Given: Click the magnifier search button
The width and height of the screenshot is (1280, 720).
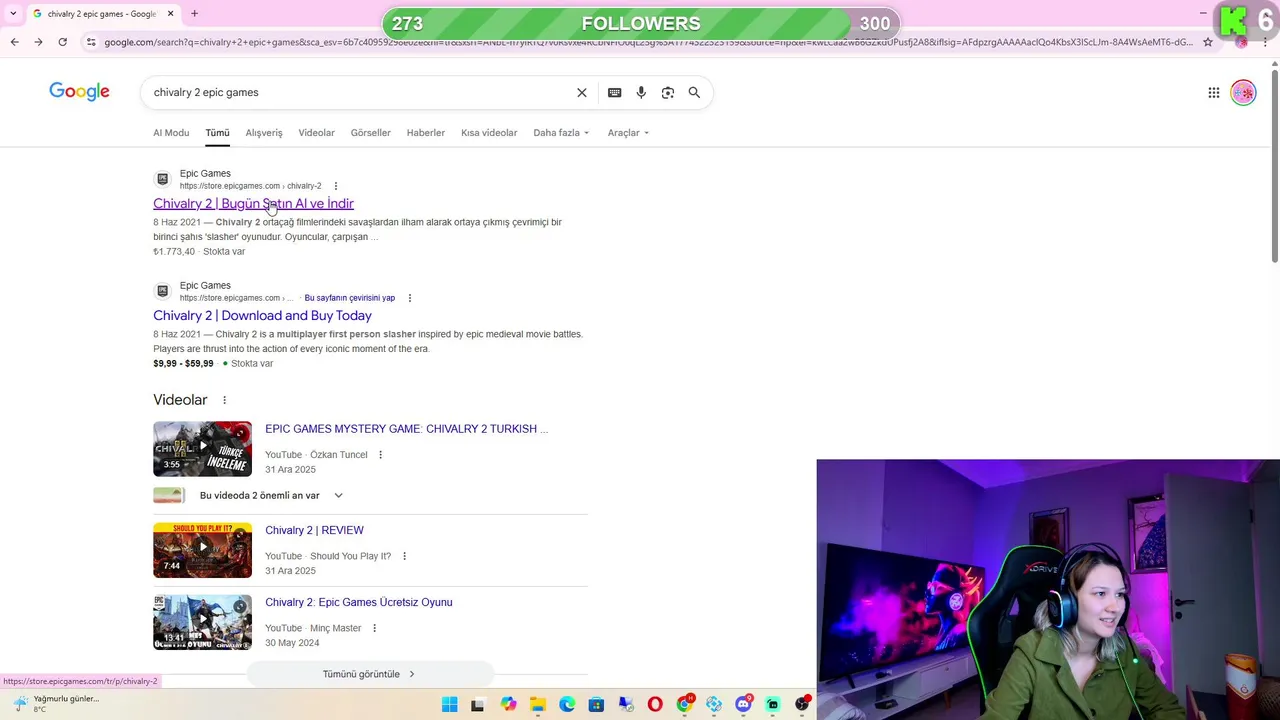Looking at the screenshot, I should (x=694, y=92).
